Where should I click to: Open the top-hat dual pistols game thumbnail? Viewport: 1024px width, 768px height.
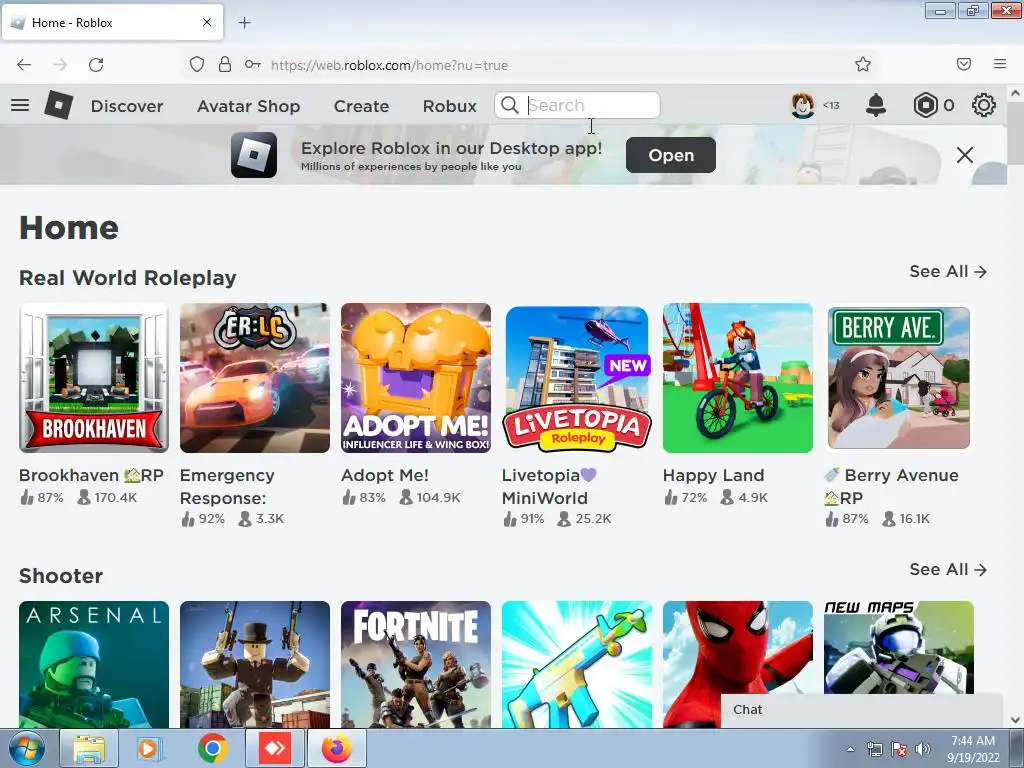click(255, 664)
